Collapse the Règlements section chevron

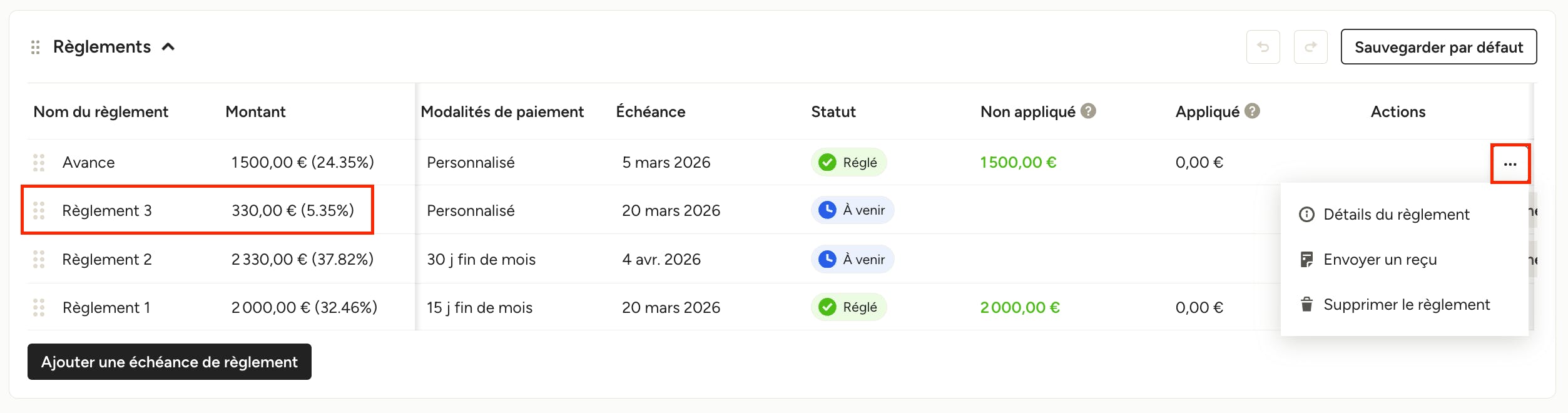point(168,47)
